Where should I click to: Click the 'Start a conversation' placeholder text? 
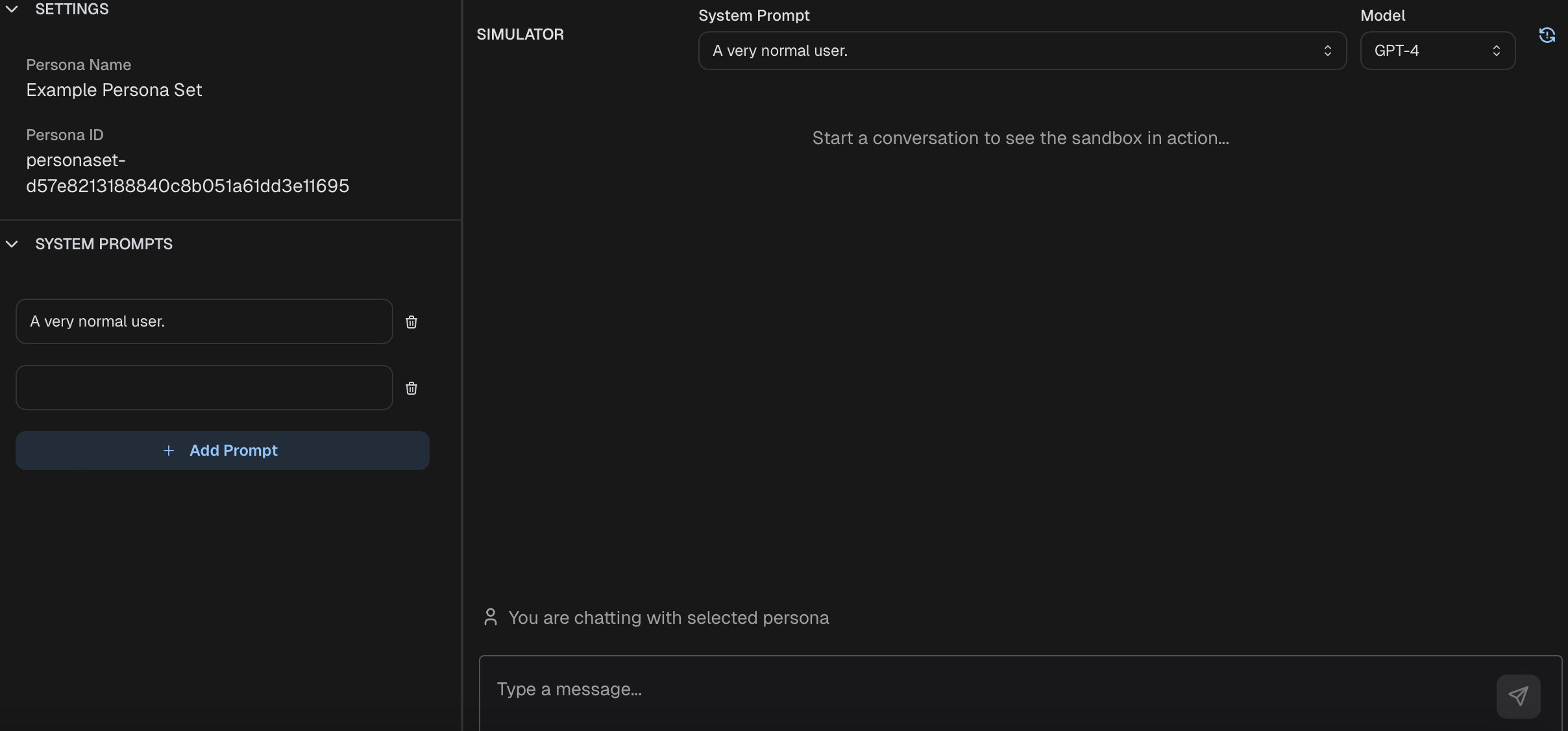coord(1020,138)
